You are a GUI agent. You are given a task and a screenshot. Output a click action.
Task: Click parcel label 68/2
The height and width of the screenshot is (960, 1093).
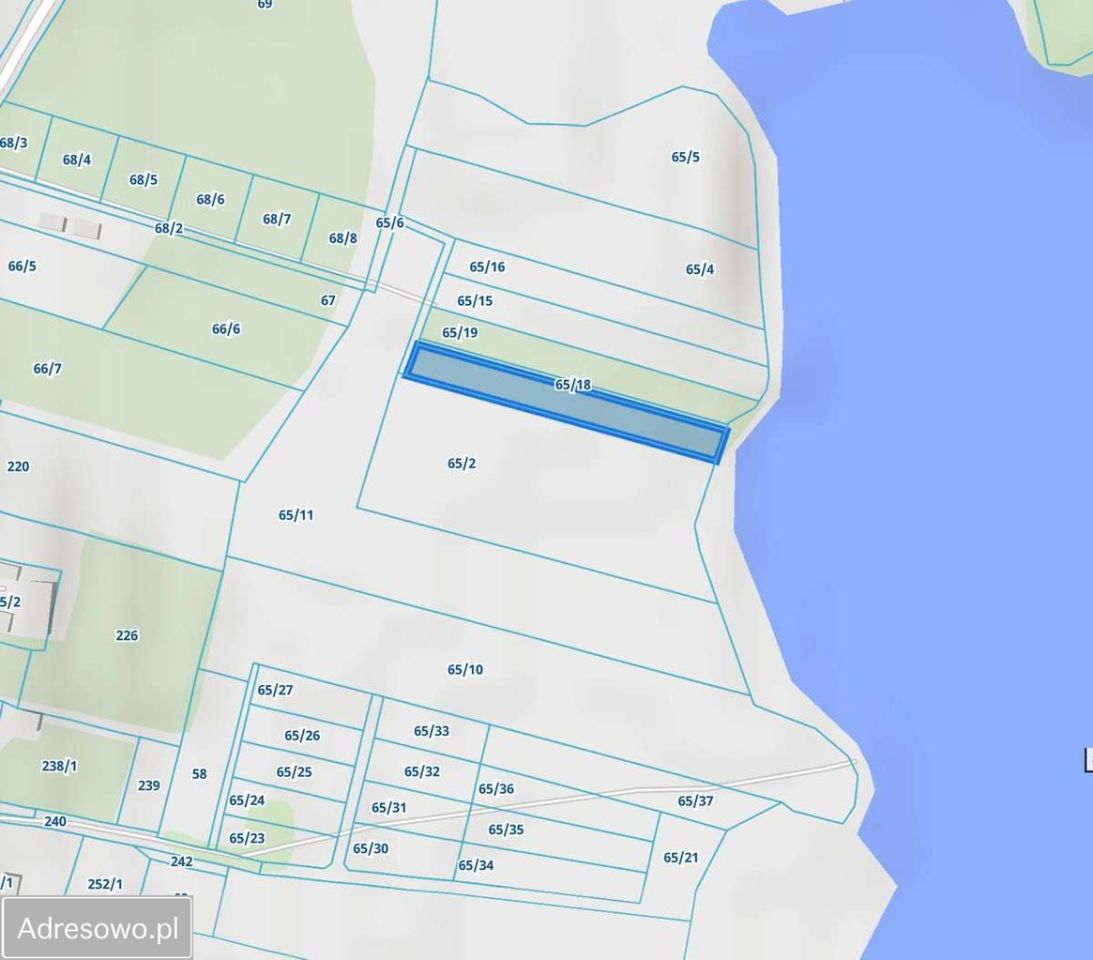coord(169,229)
